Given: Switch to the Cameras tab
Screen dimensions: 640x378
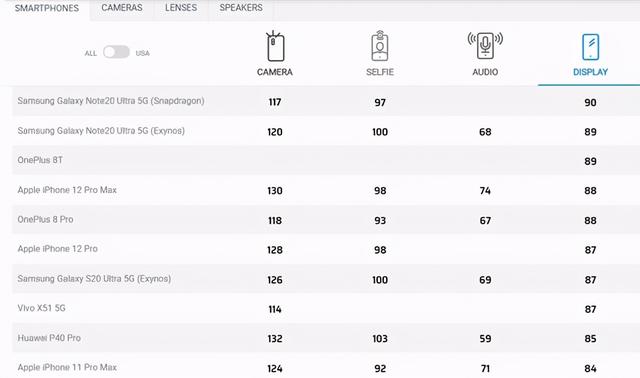Looking at the screenshot, I should point(122,8).
